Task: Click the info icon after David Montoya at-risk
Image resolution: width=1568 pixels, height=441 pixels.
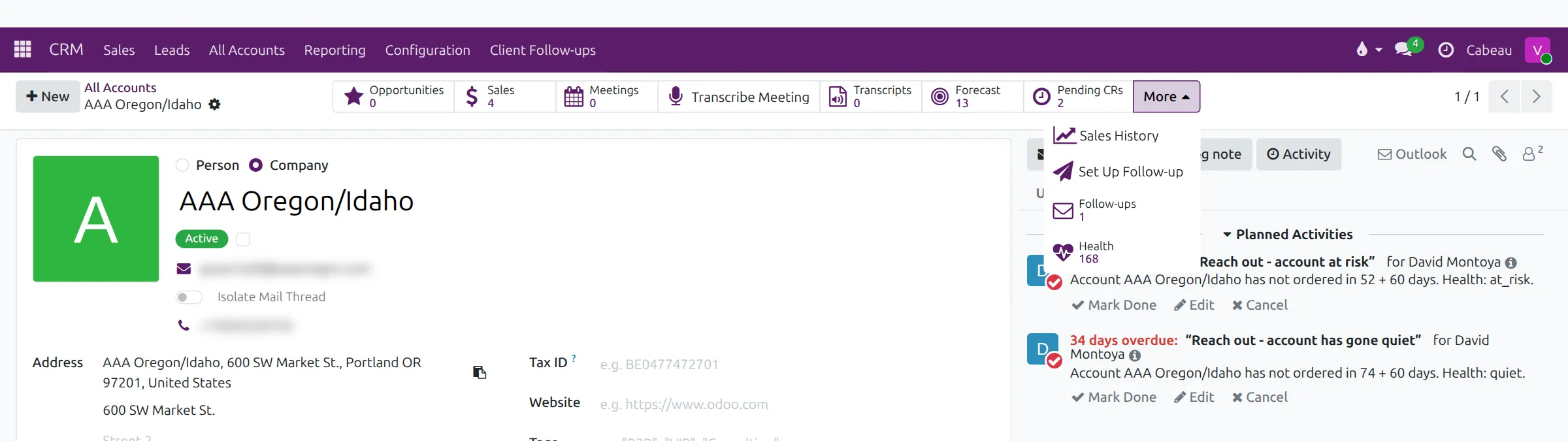Action: coord(1511,263)
